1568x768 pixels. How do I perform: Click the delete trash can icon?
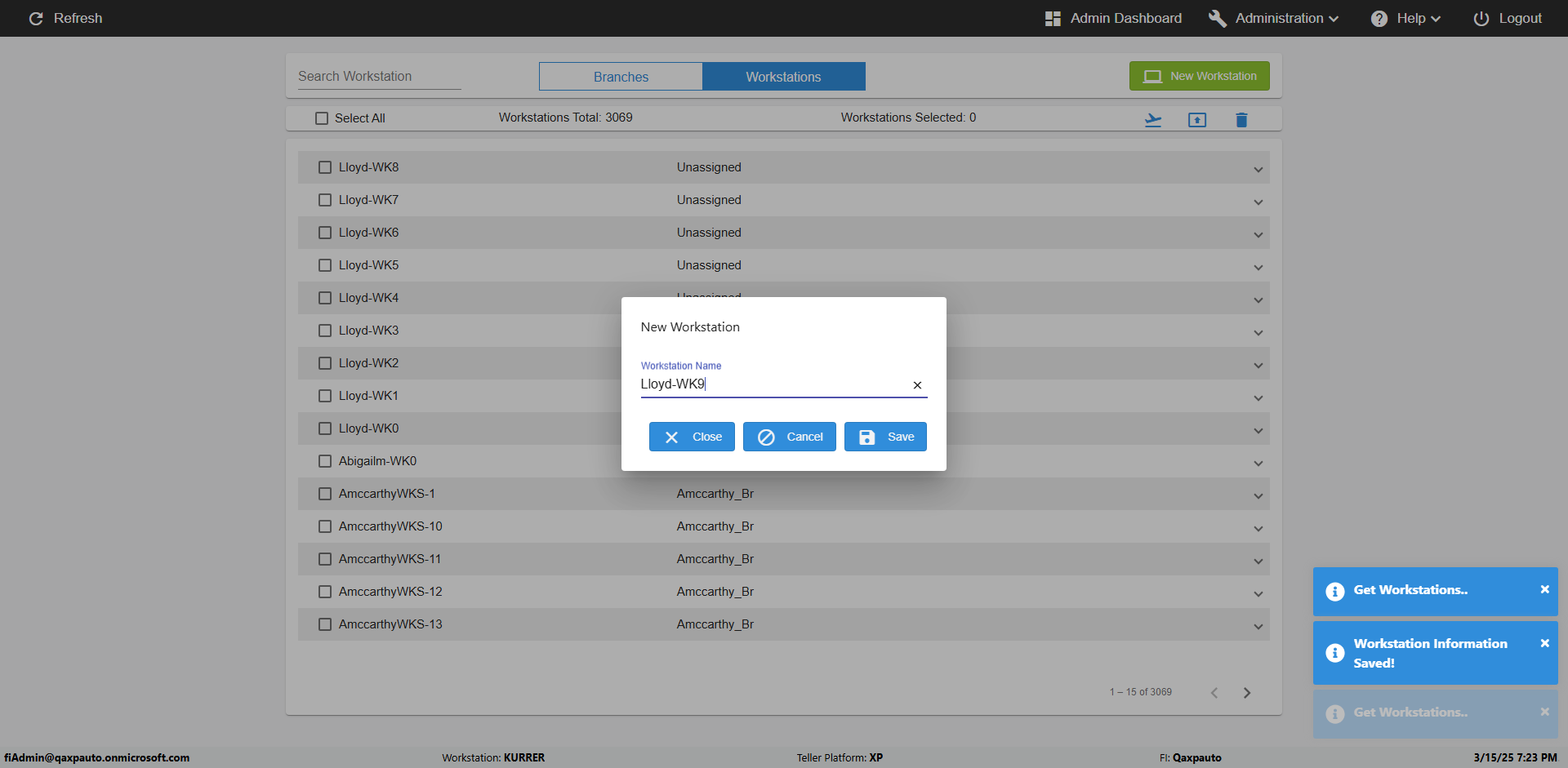[1241, 120]
